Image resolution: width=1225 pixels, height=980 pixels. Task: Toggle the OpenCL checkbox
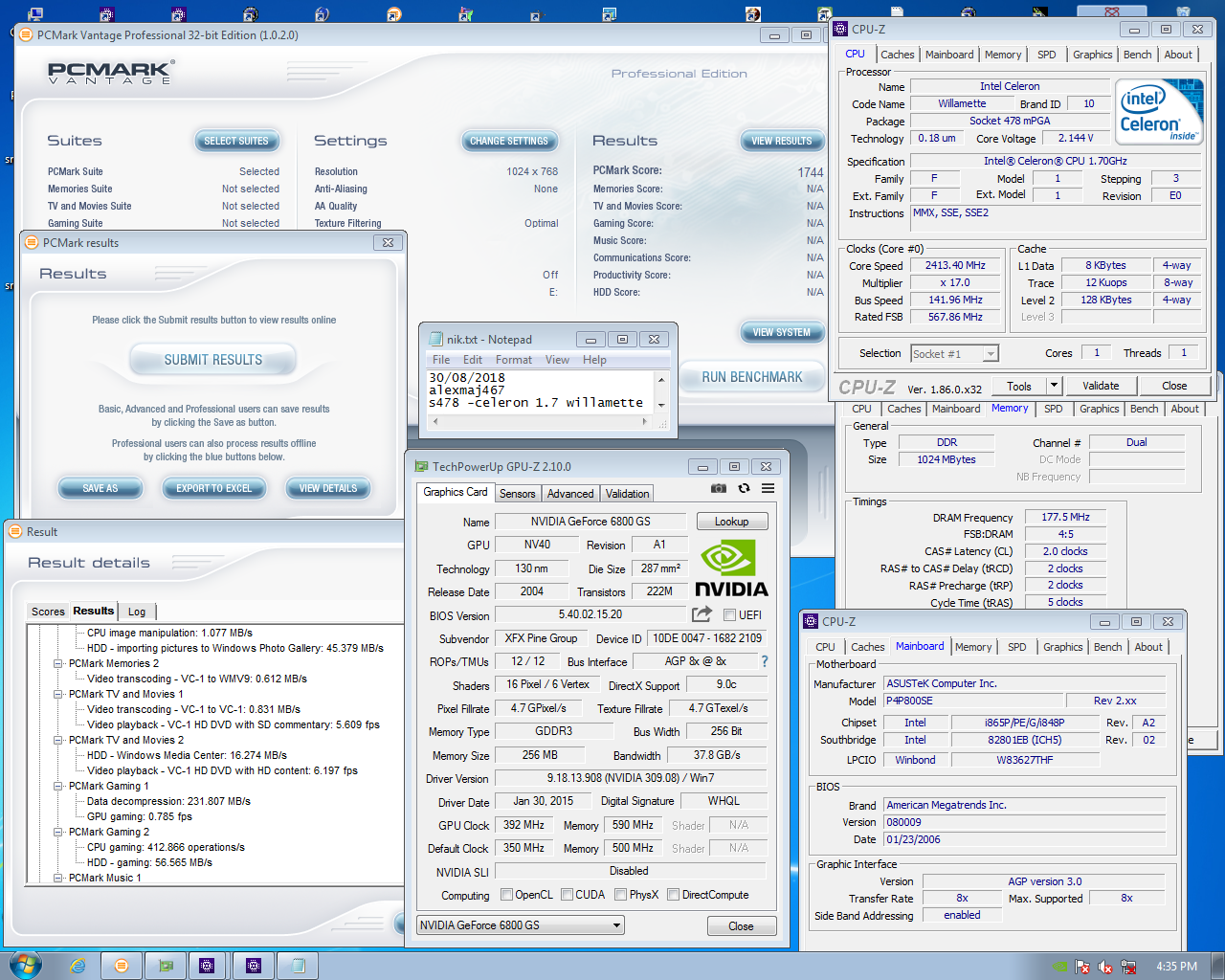tap(507, 895)
